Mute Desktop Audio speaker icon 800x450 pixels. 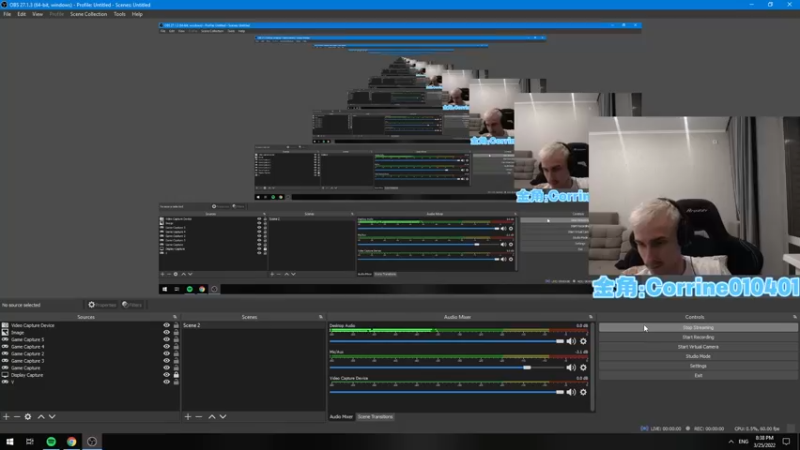(571, 341)
